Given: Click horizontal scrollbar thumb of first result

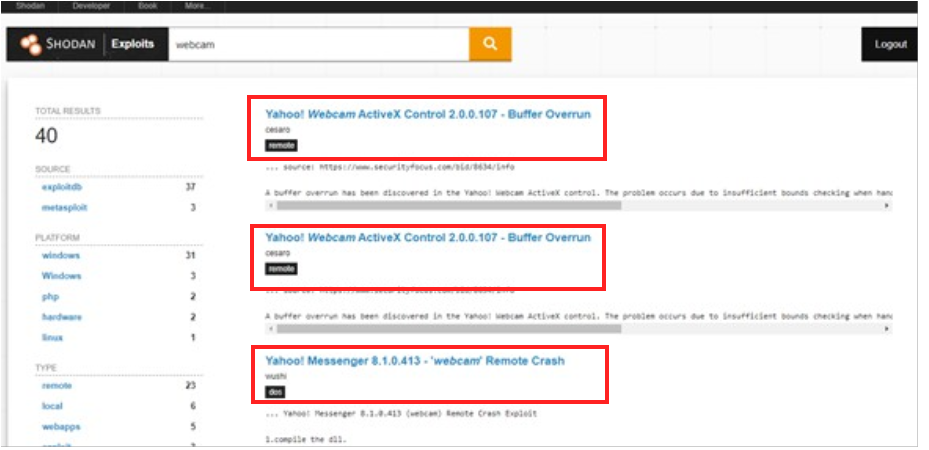Looking at the screenshot, I should tap(449, 205).
